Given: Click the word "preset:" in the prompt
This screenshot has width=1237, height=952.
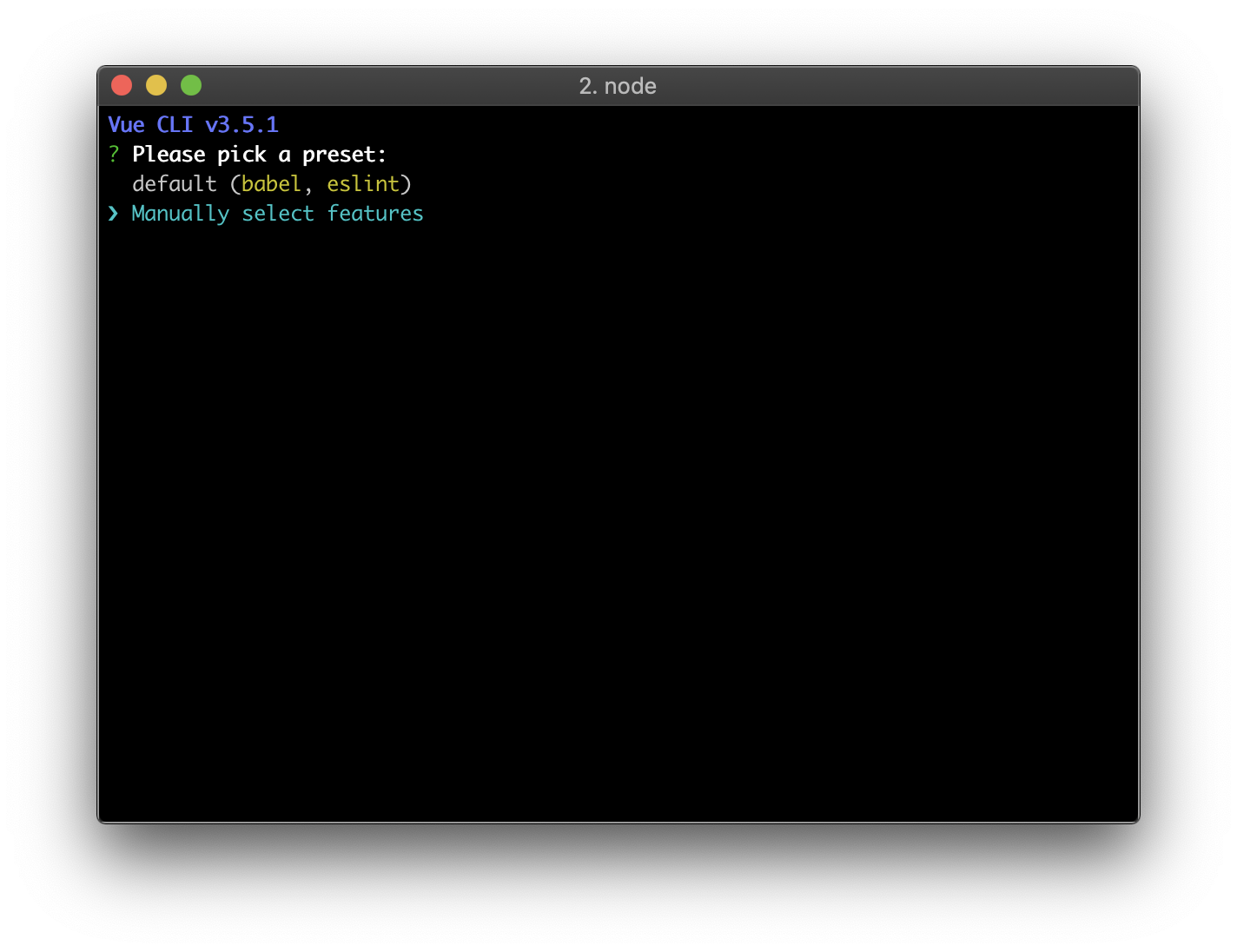Looking at the screenshot, I should tap(344, 155).
